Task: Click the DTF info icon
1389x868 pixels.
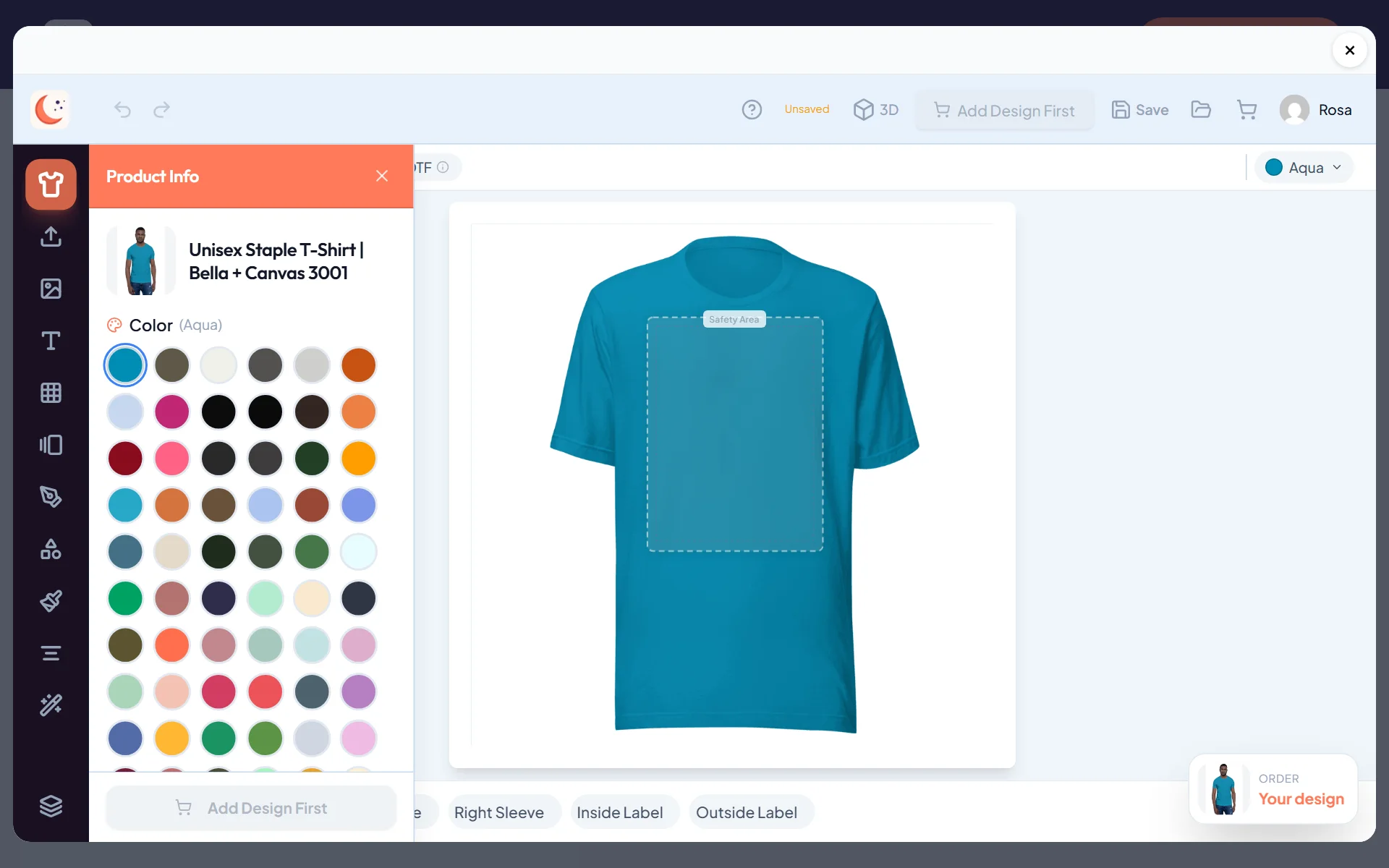Action: (443, 167)
